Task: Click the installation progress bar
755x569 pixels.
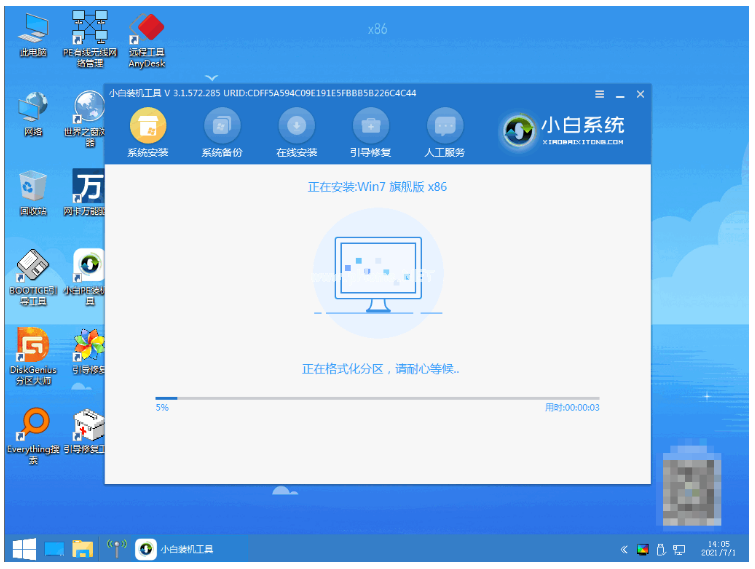Action: pyautogui.click(x=377, y=398)
